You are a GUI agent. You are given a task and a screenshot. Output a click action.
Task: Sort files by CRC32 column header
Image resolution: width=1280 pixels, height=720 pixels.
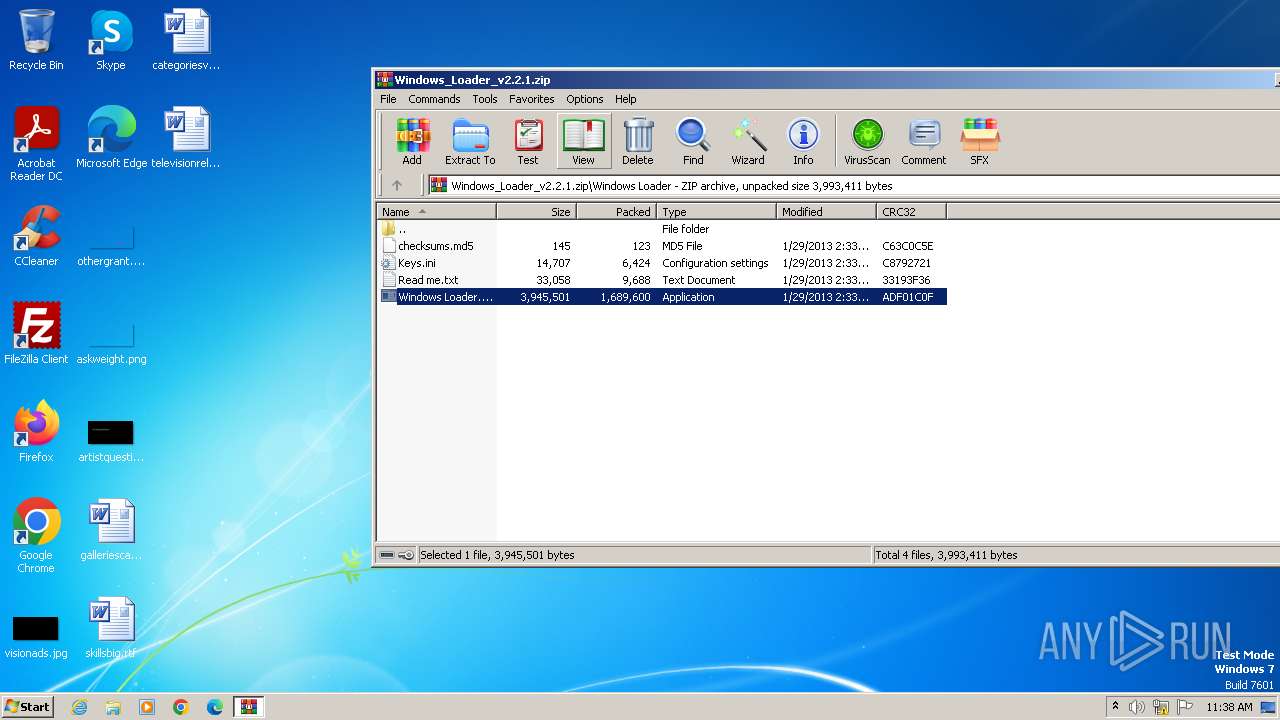pyautogui.click(x=912, y=212)
